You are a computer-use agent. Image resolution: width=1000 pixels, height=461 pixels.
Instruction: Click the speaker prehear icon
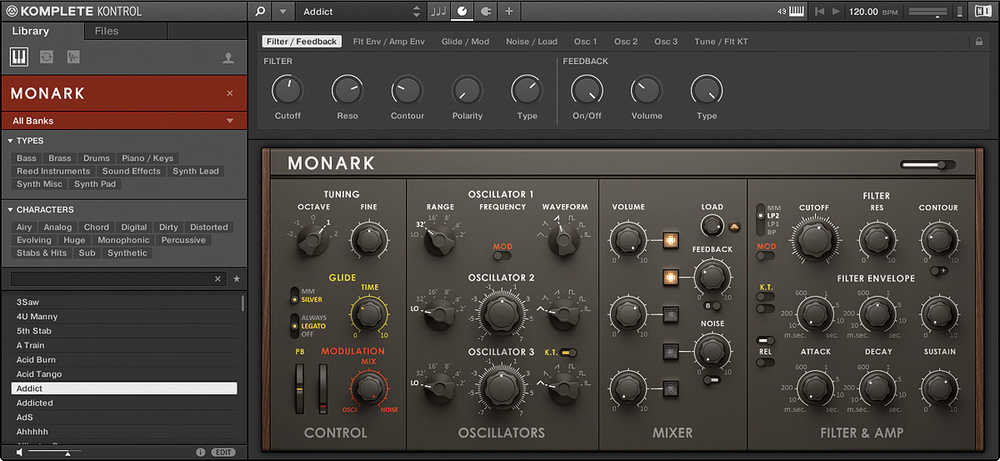click(20, 452)
